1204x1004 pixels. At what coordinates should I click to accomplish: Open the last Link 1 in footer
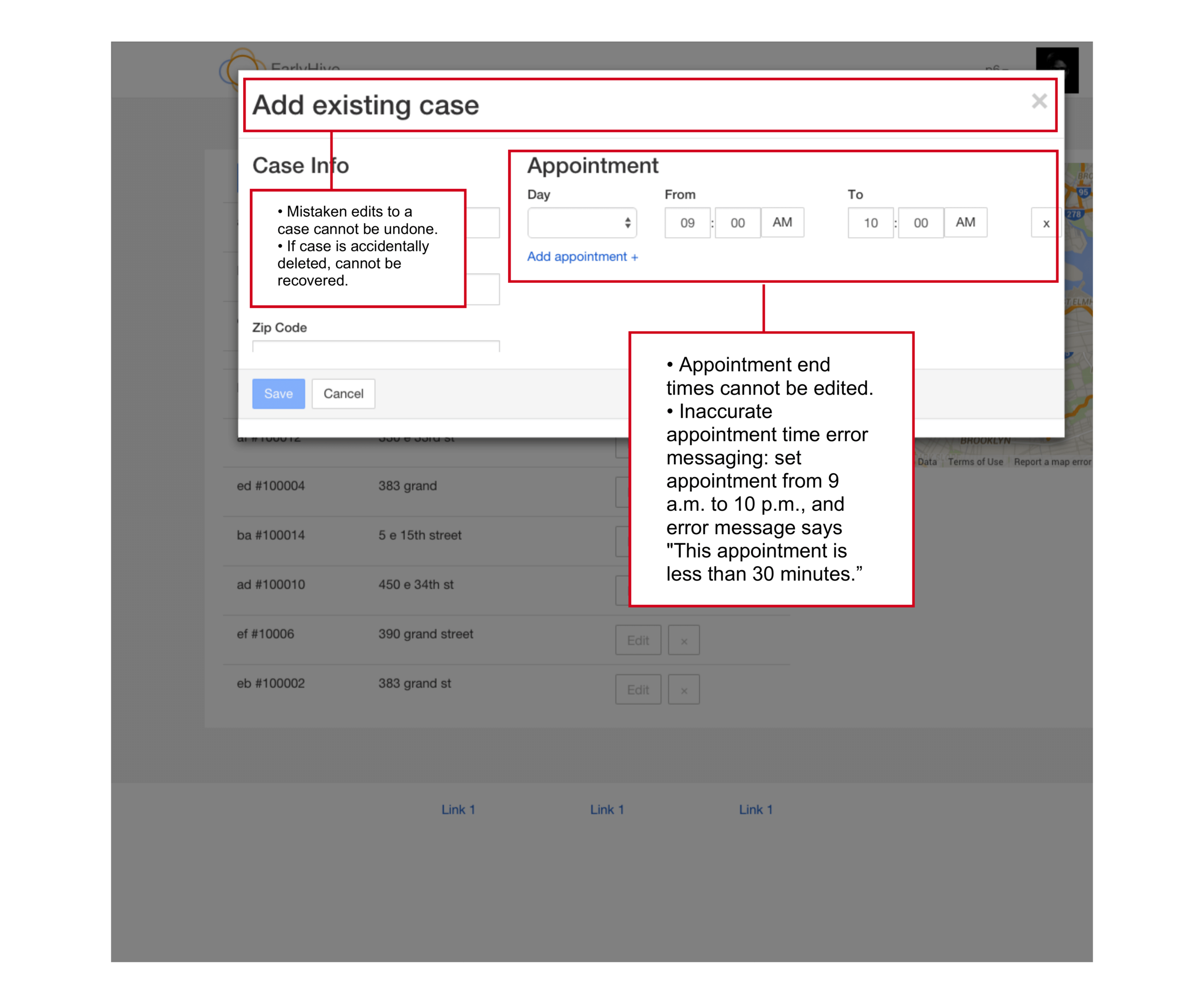[x=756, y=810]
